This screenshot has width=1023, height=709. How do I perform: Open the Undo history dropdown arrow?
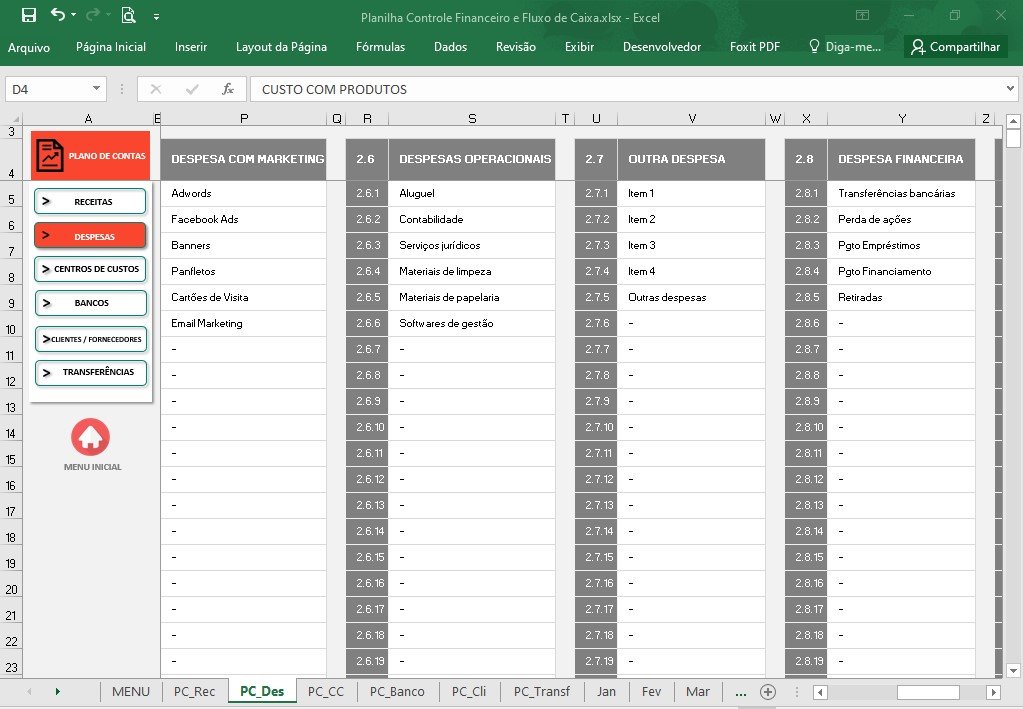(x=73, y=15)
